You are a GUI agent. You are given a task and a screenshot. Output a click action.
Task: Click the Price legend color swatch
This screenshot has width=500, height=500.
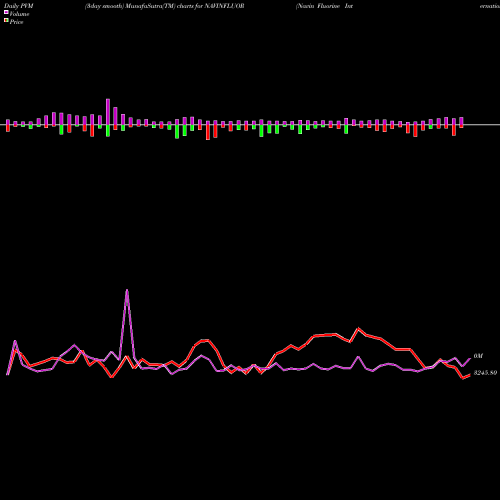[6, 21]
